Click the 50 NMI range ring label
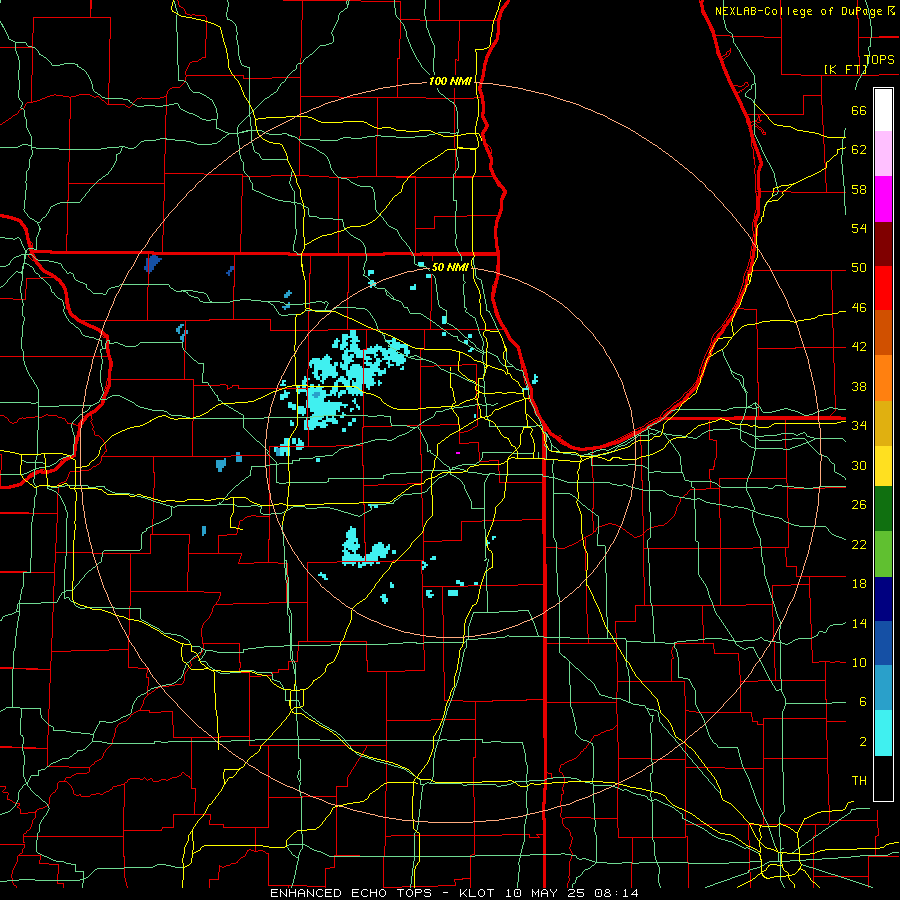 point(450,267)
